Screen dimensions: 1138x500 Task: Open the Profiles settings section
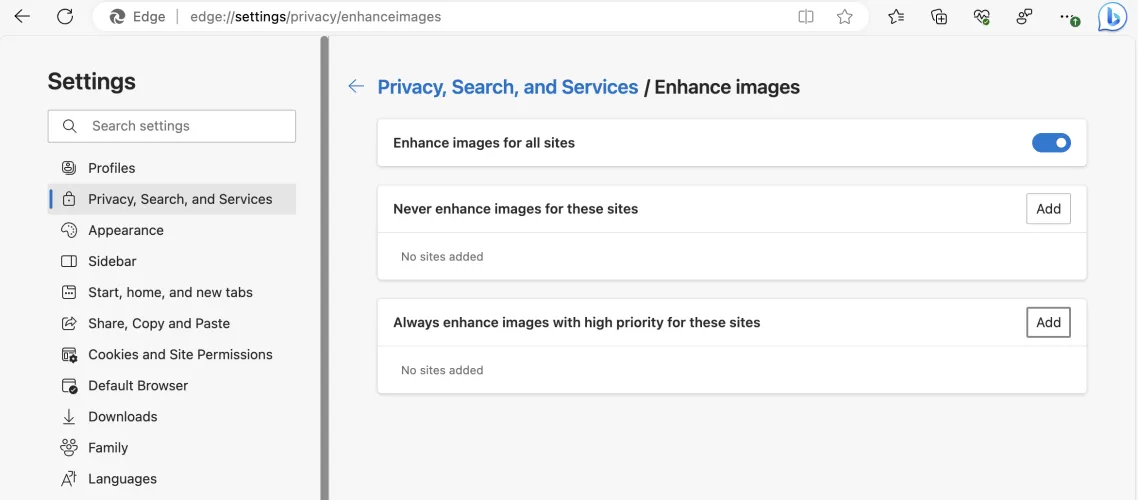pyautogui.click(x=111, y=168)
